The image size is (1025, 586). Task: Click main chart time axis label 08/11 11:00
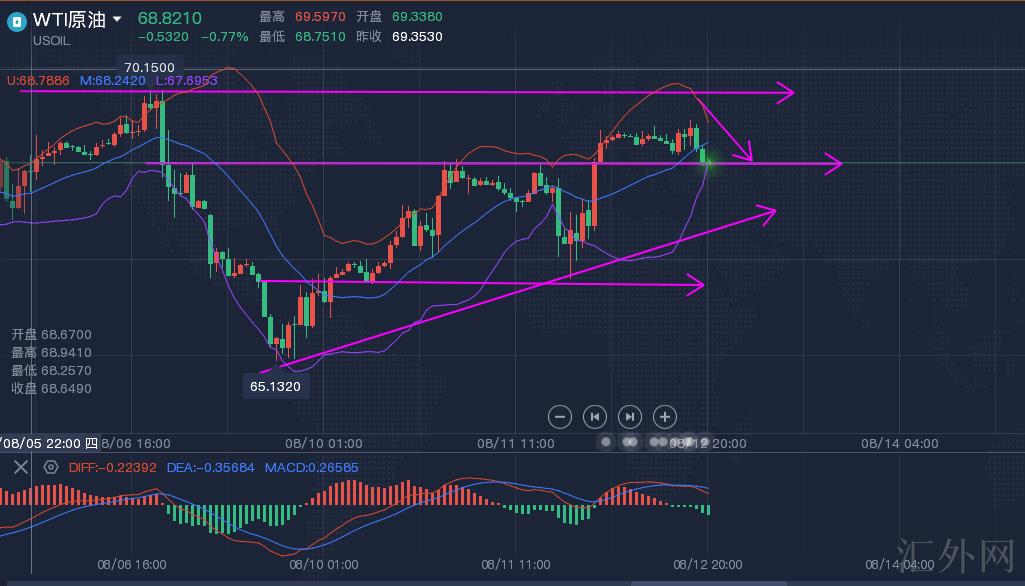[516, 443]
